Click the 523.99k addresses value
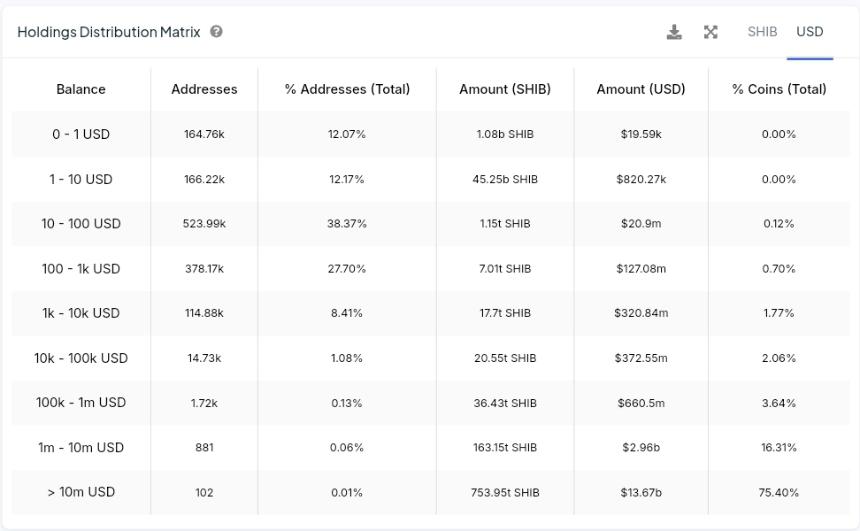 click(204, 224)
